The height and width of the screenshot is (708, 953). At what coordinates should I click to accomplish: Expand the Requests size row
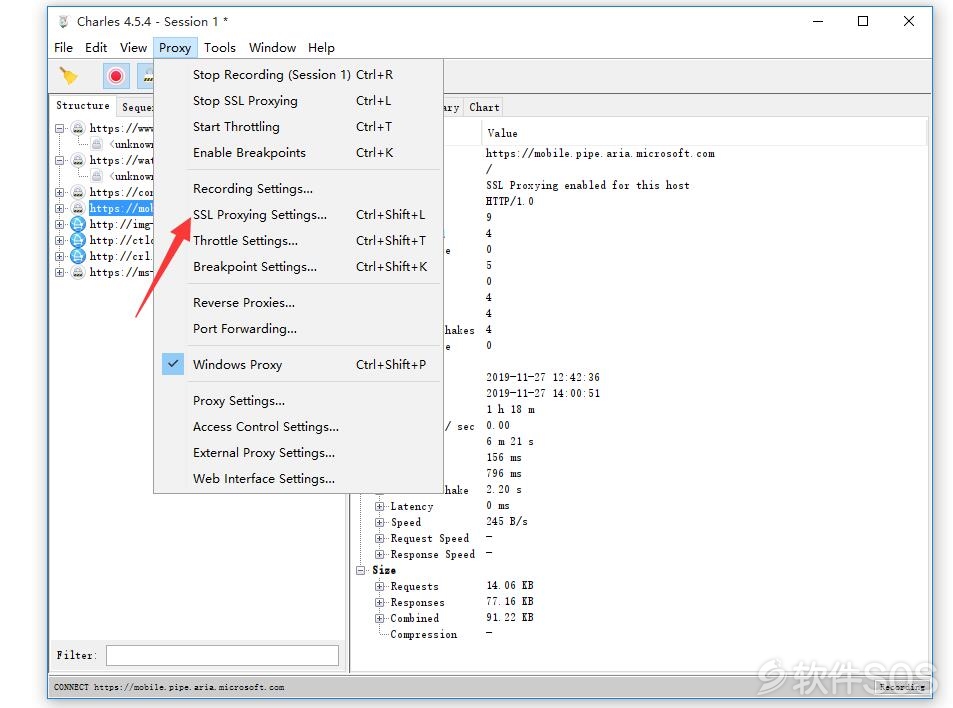379,586
